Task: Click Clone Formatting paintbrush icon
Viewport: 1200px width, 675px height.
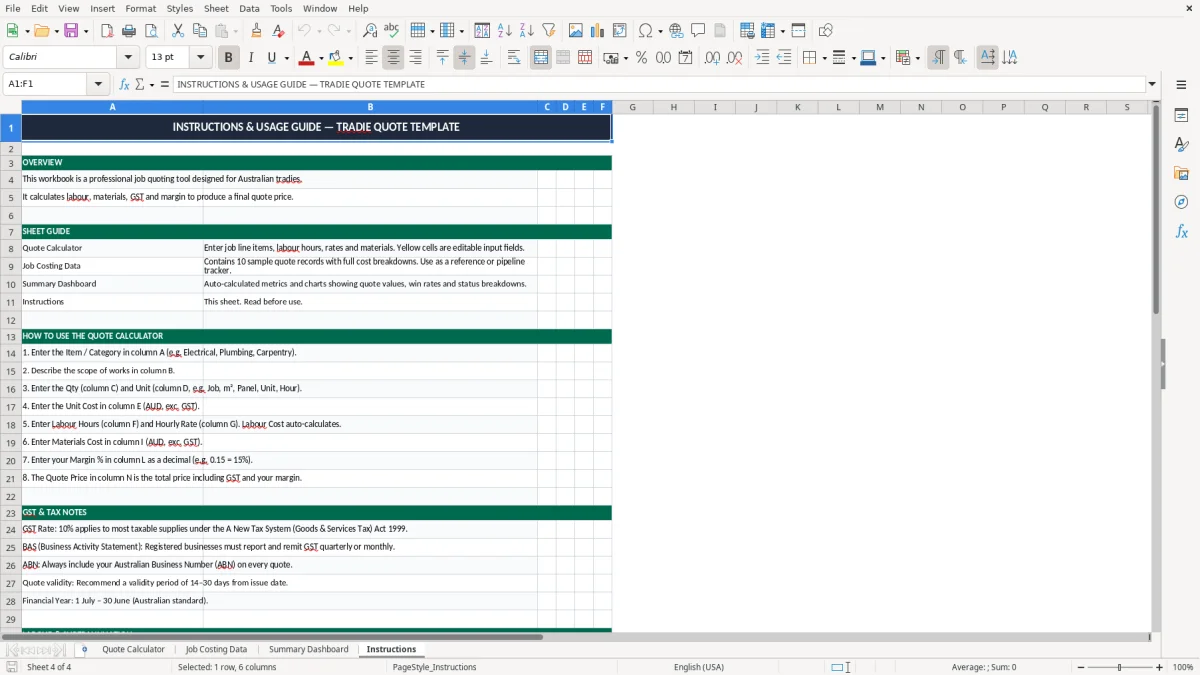Action: click(257, 31)
